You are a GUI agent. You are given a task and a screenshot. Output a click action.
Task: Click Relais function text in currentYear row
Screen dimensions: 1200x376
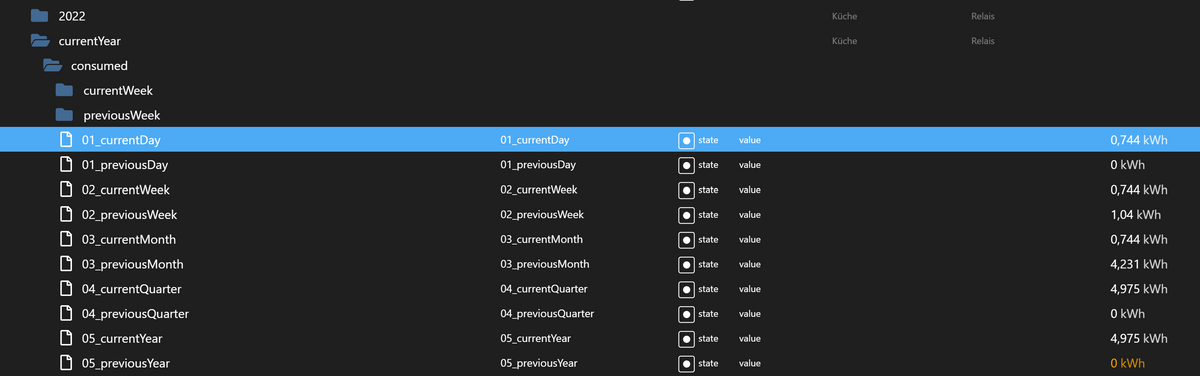[982, 41]
